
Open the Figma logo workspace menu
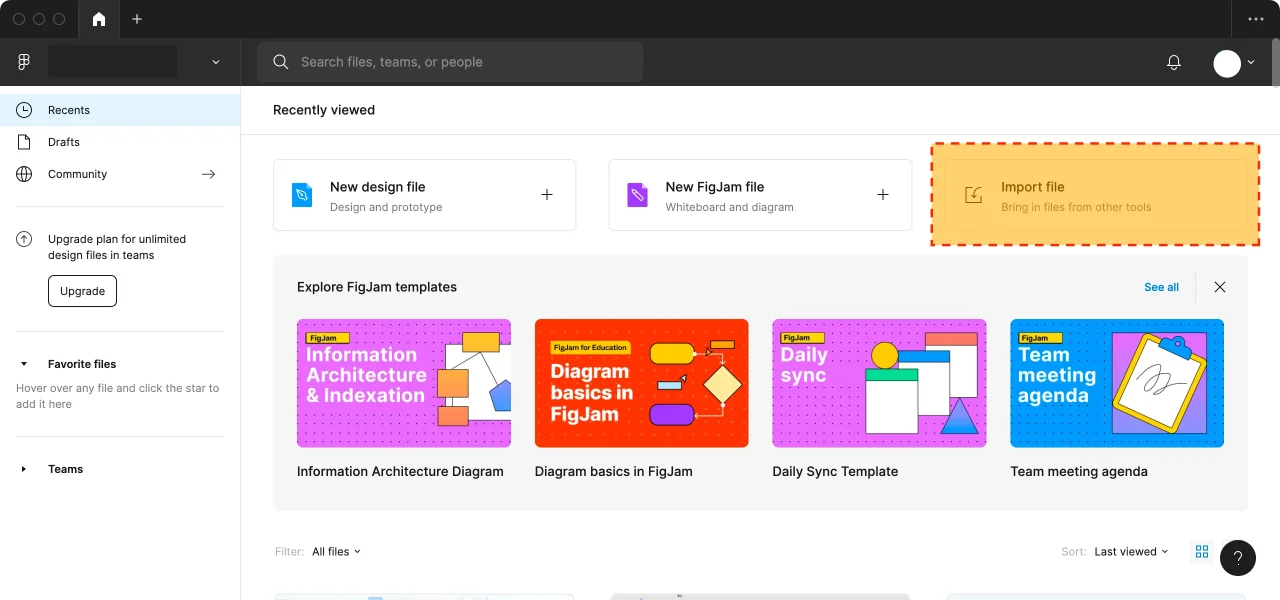[x=24, y=62]
